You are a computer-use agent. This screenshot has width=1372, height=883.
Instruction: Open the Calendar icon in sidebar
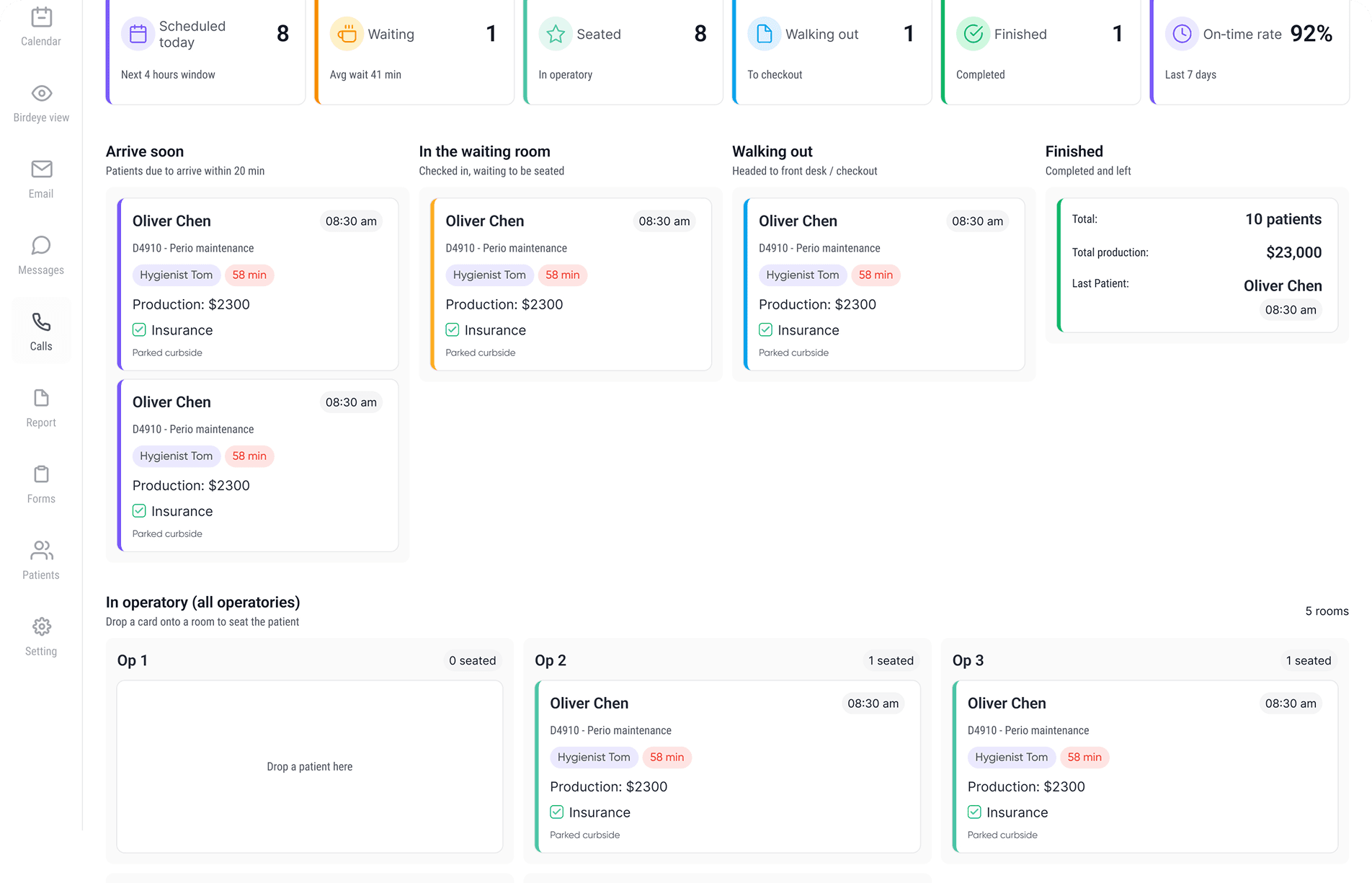41,17
